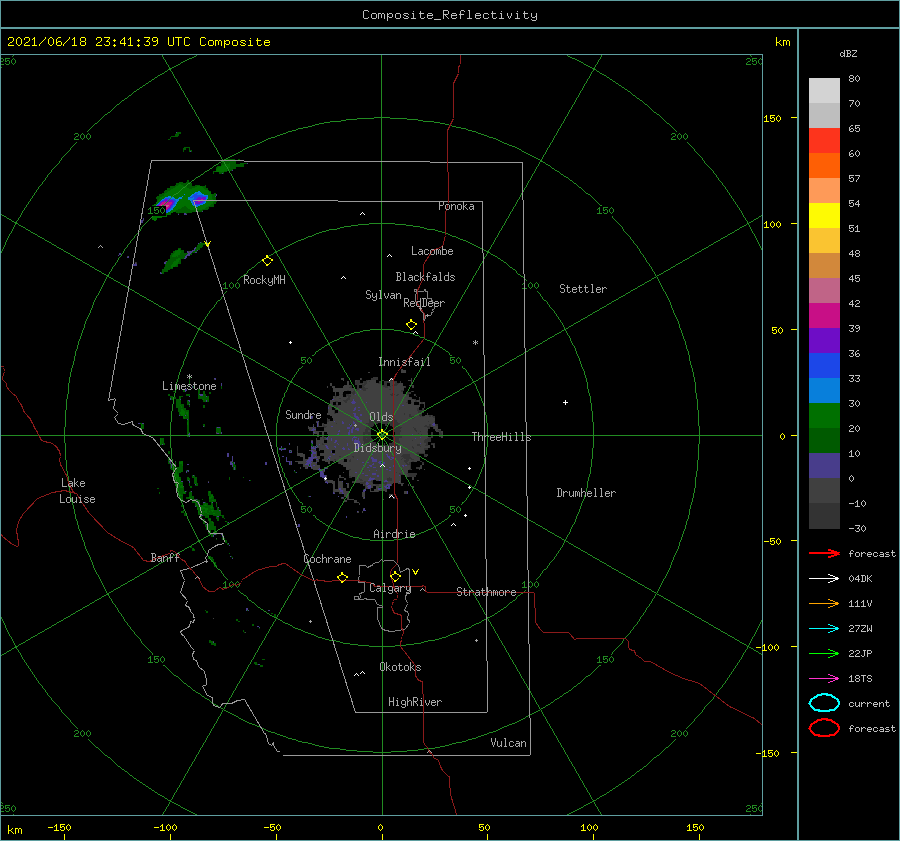Click the Stettler city label
The image size is (900, 841).
coord(583,289)
